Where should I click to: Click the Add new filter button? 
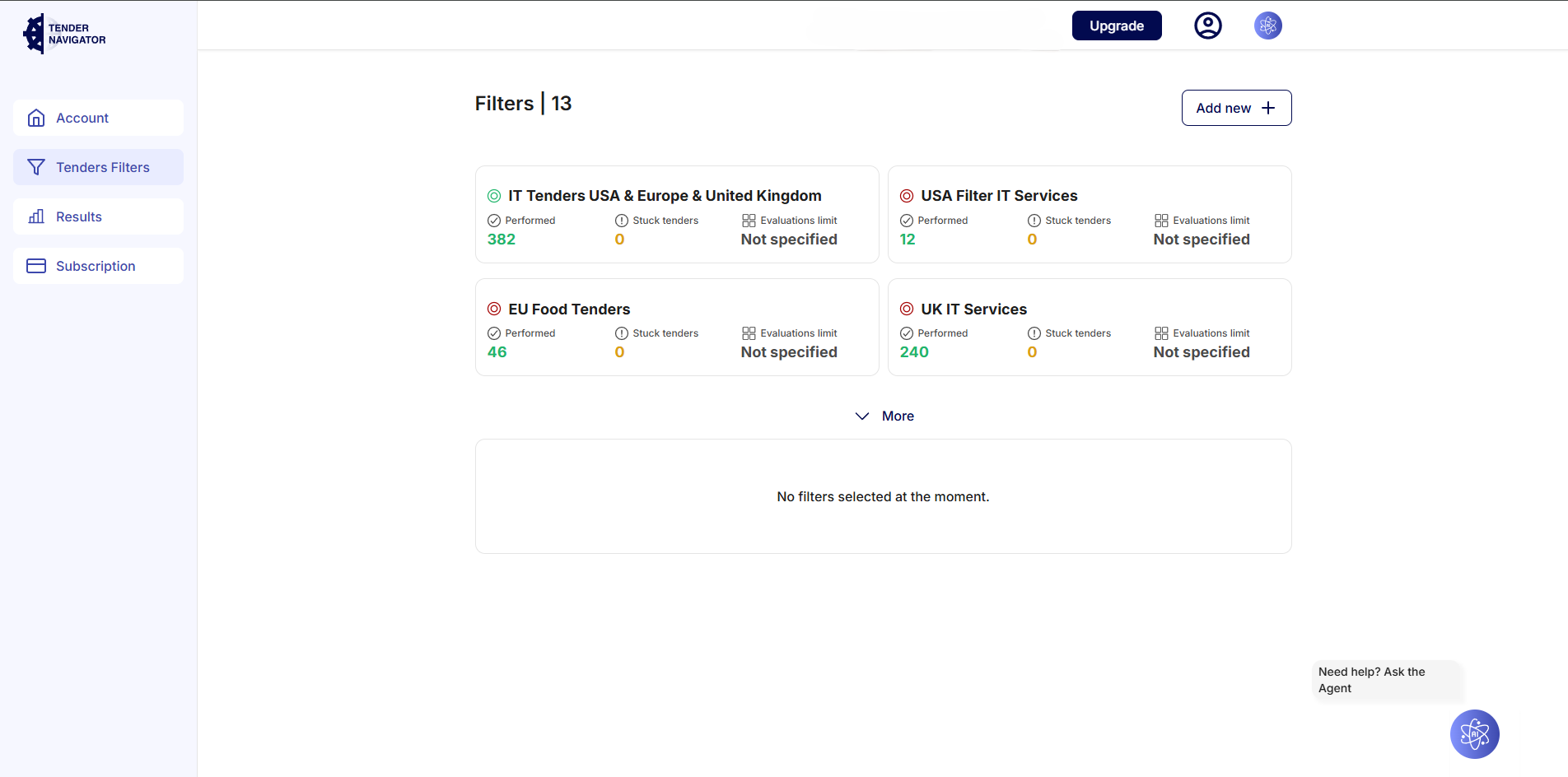[1236, 108]
